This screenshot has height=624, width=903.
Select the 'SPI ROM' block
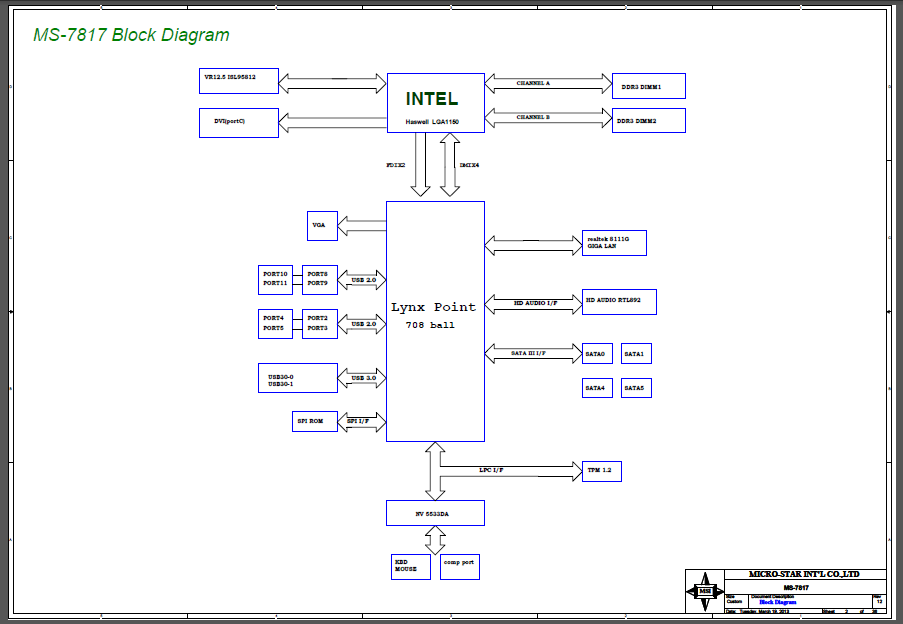(315, 421)
